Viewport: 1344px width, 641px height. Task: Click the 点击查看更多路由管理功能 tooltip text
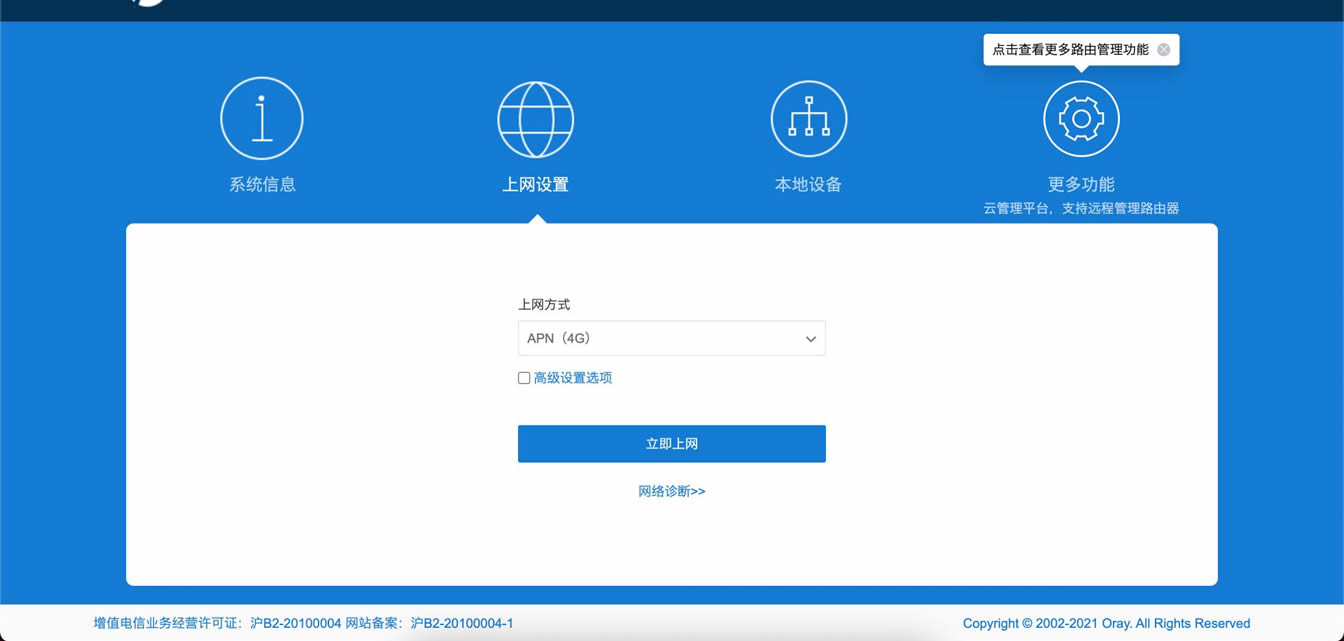[x=1070, y=50]
